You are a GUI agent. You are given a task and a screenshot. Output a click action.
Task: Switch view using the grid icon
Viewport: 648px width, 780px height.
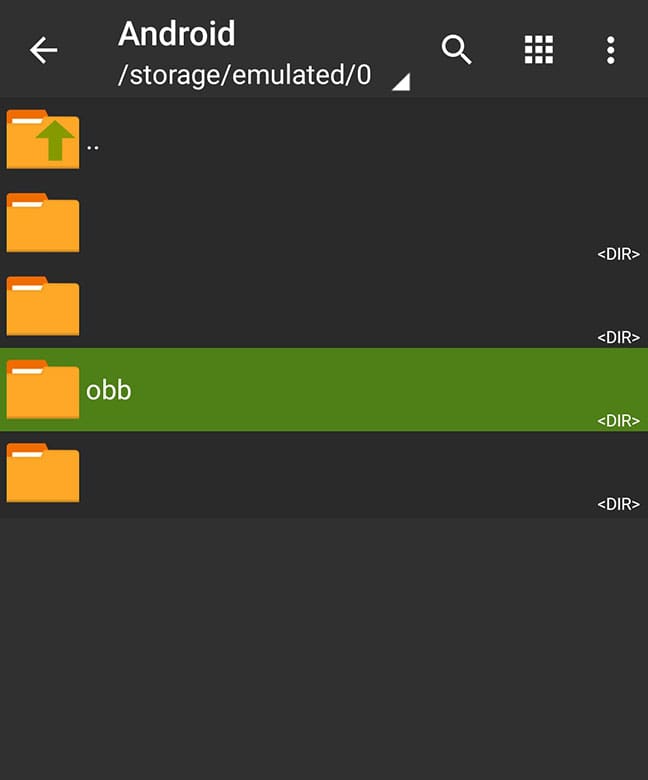pyautogui.click(x=539, y=50)
